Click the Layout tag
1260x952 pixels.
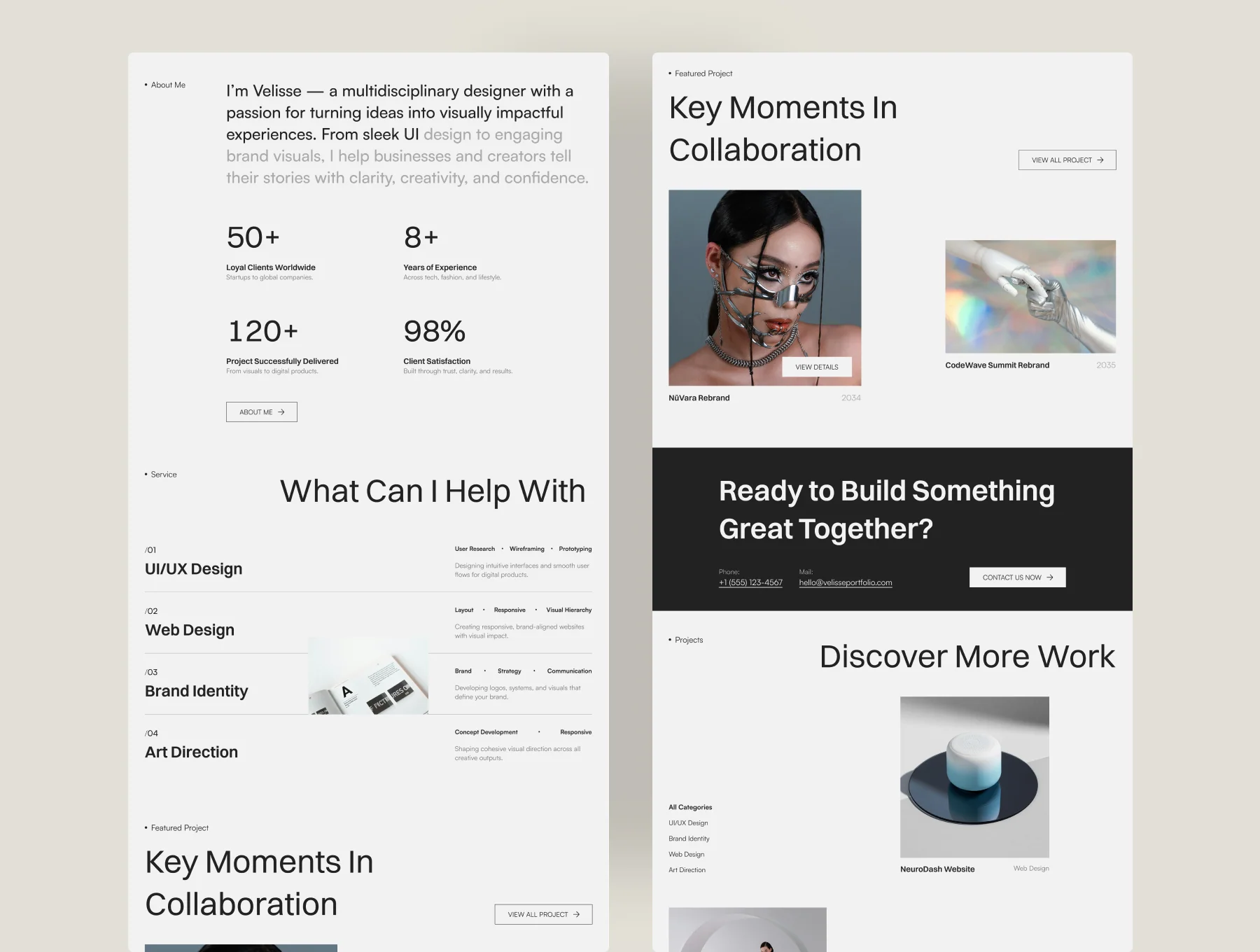[464, 610]
